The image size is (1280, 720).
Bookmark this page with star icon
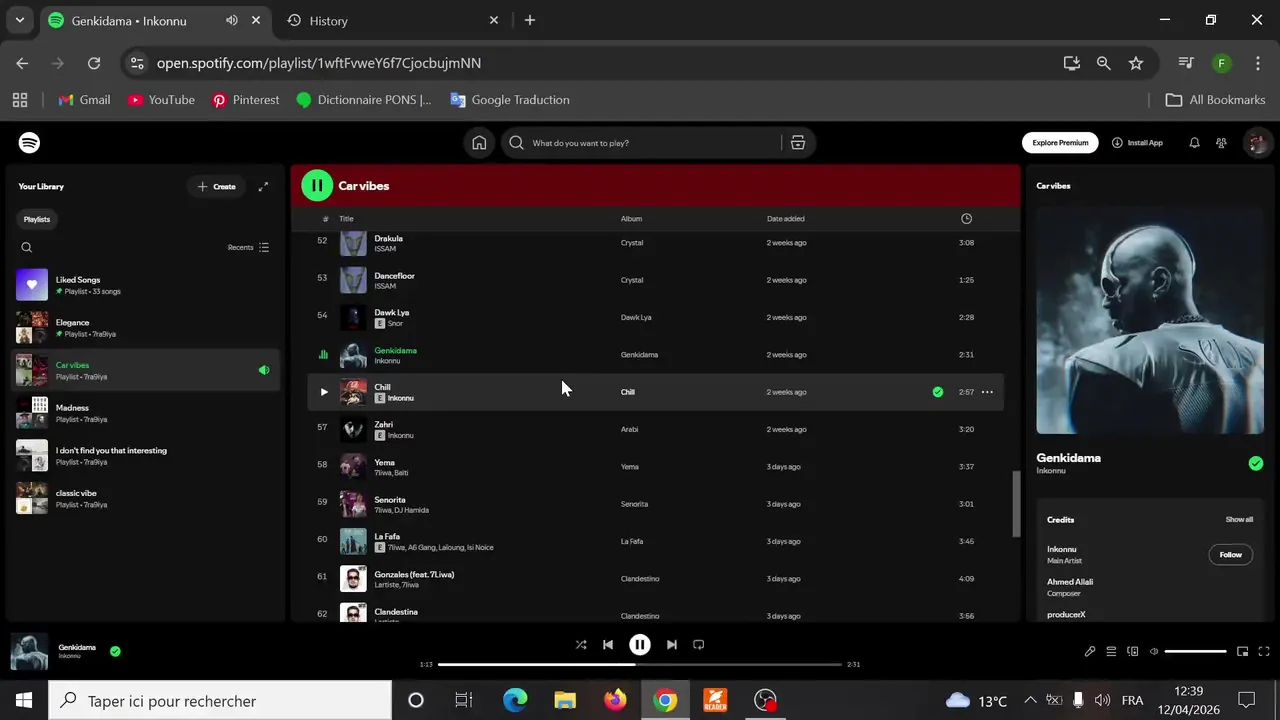point(1136,63)
